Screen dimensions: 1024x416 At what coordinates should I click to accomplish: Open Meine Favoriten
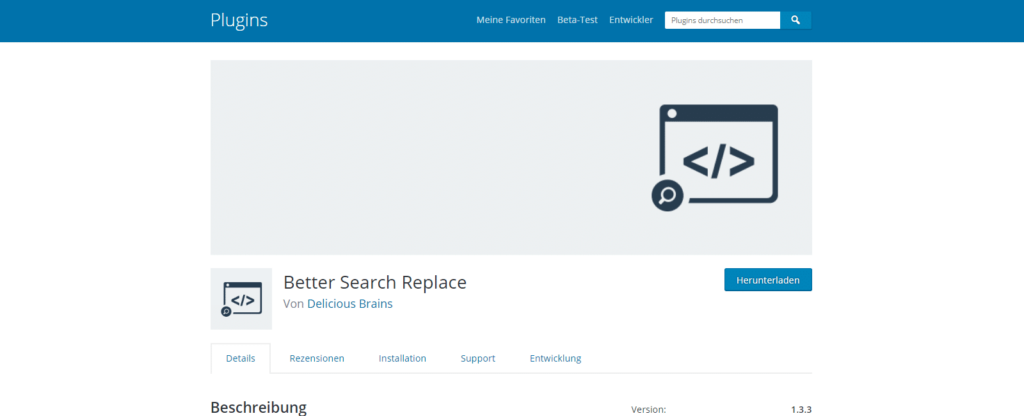pyautogui.click(x=511, y=20)
